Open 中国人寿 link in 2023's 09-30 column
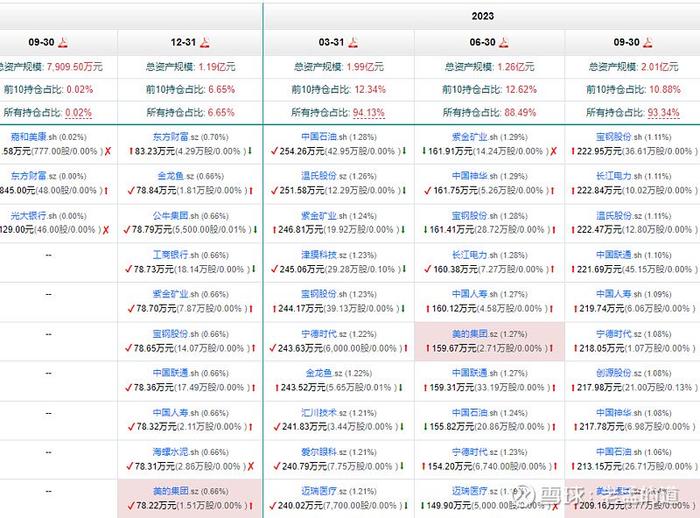Image resolution: width=700 pixels, height=518 pixels. click(614, 294)
